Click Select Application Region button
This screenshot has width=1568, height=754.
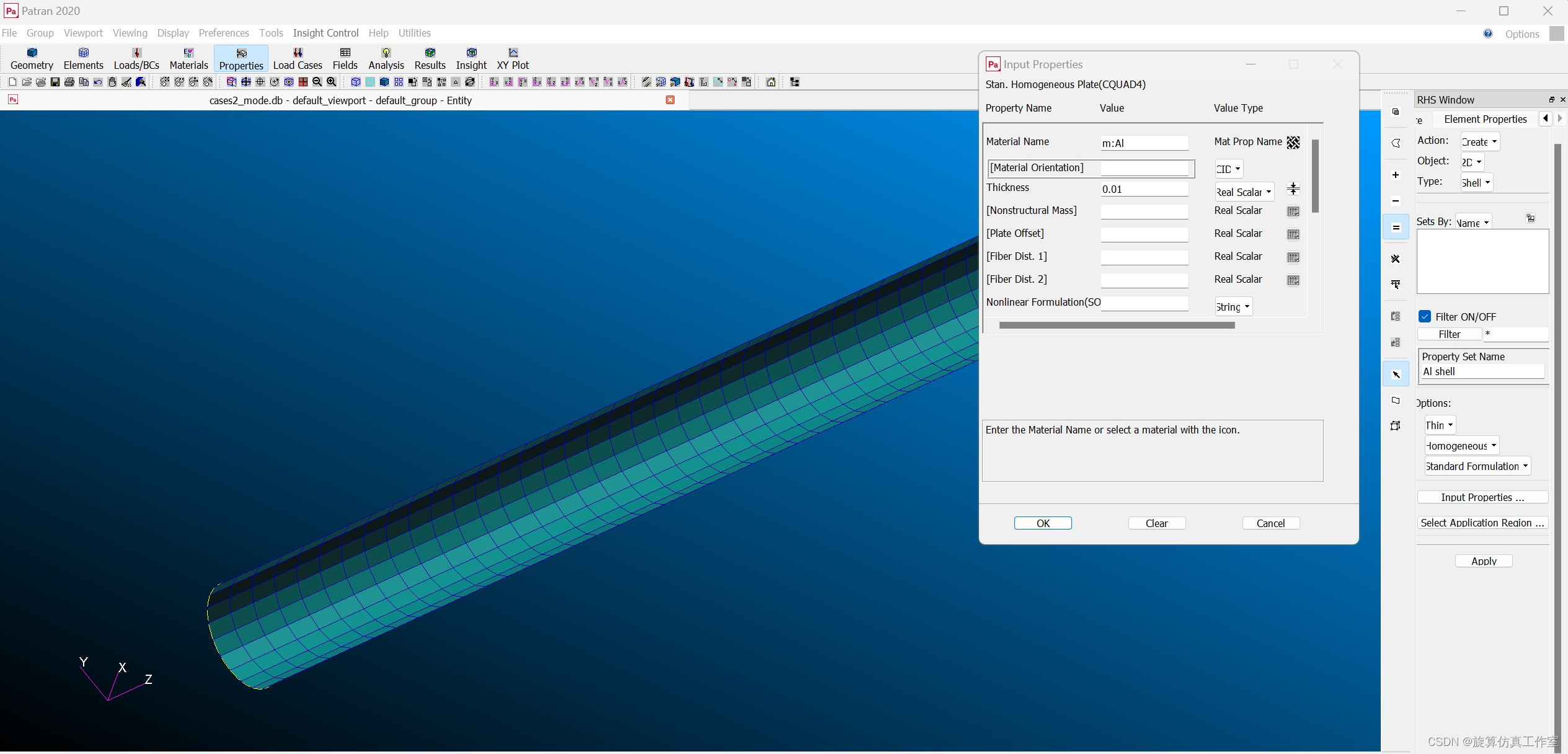pyautogui.click(x=1482, y=523)
